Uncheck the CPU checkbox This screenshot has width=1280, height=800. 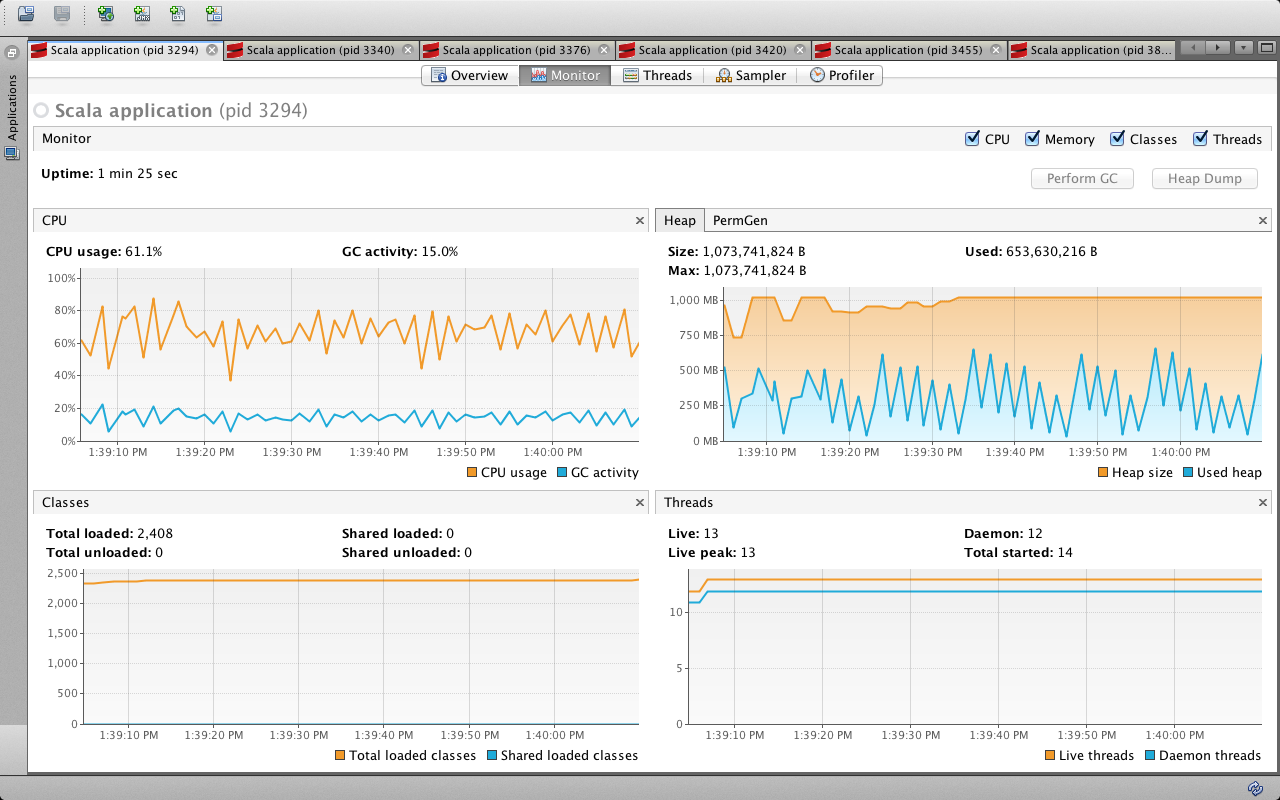point(972,139)
